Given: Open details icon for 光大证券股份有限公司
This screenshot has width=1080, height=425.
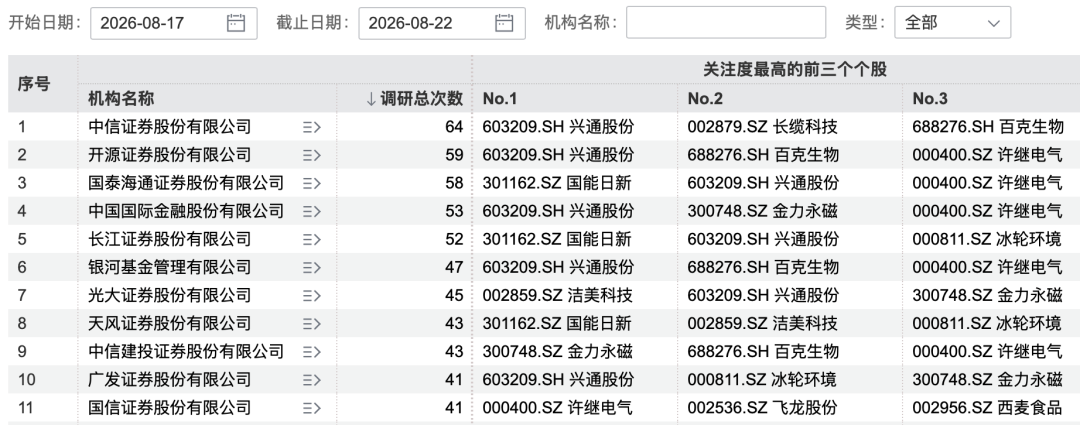Looking at the screenshot, I should [311, 296].
